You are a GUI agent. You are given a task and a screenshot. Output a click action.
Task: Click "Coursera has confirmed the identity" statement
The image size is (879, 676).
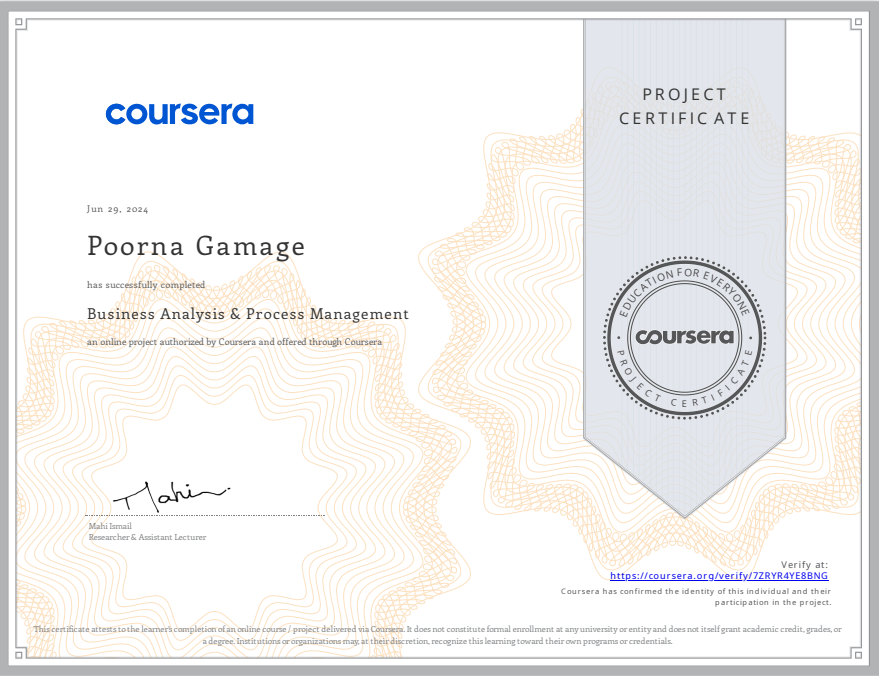[x=696, y=591]
